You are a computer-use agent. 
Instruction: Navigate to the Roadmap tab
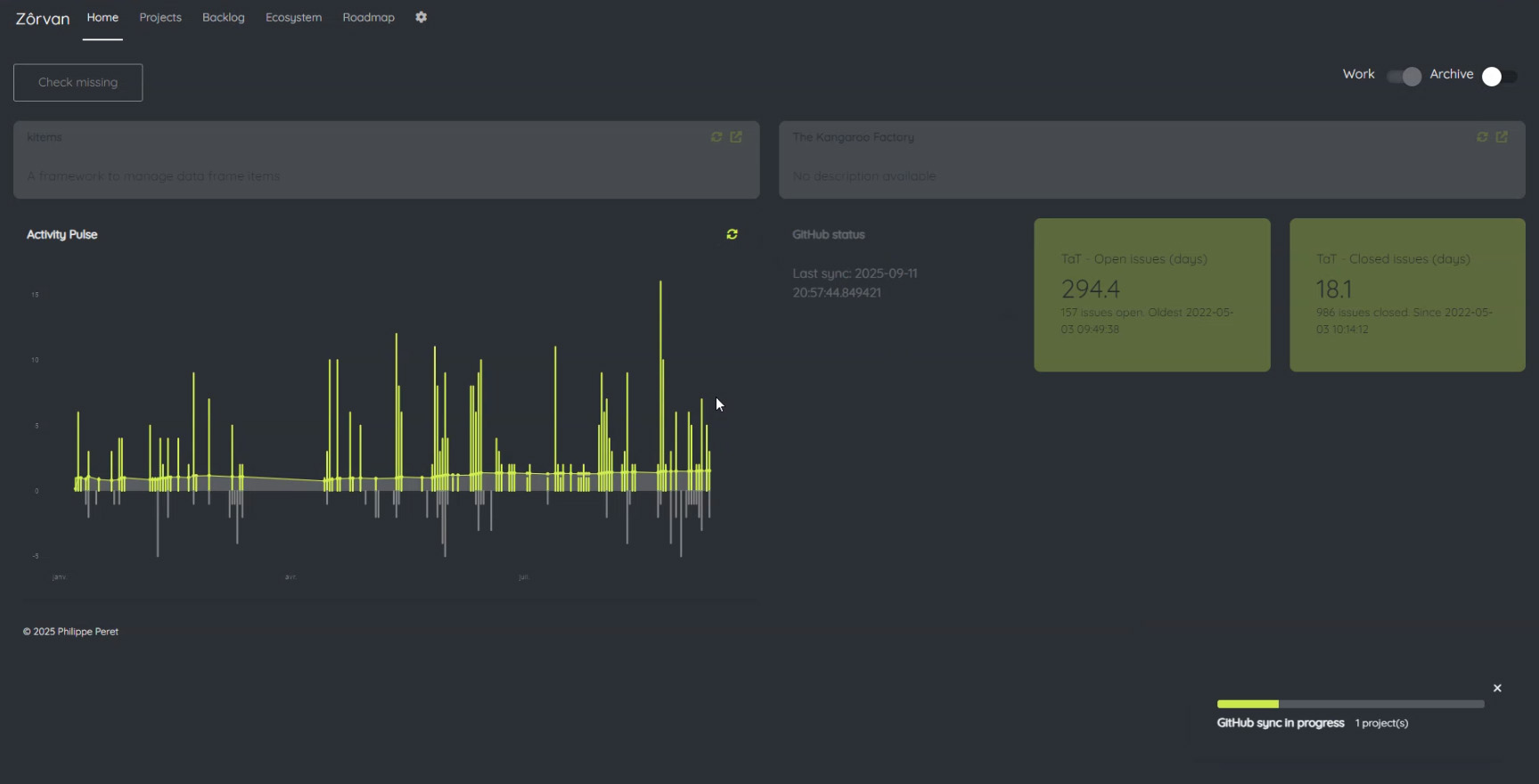[368, 18]
